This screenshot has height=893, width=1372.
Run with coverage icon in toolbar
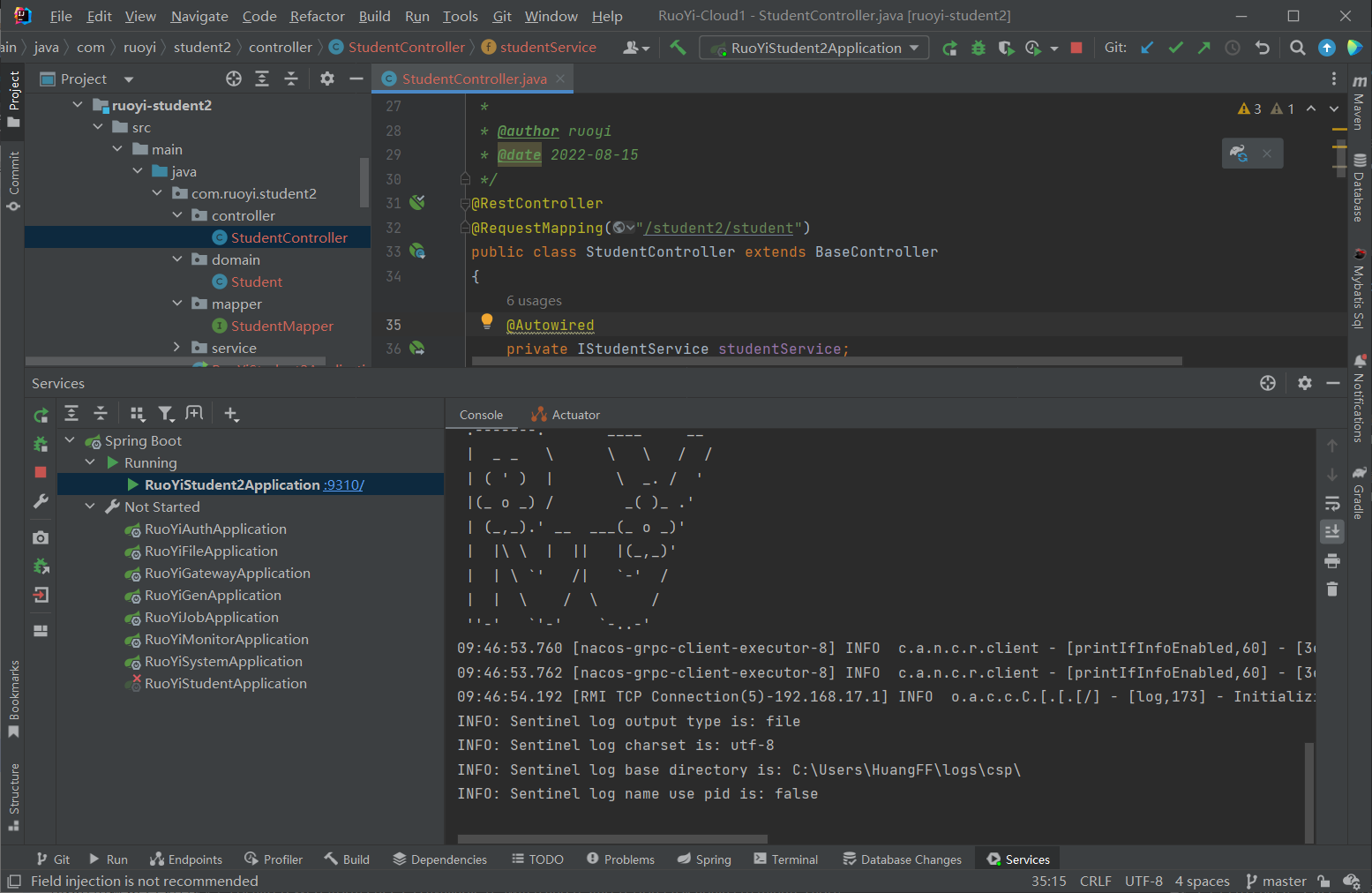pyautogui.click(x=1006, y=48)
